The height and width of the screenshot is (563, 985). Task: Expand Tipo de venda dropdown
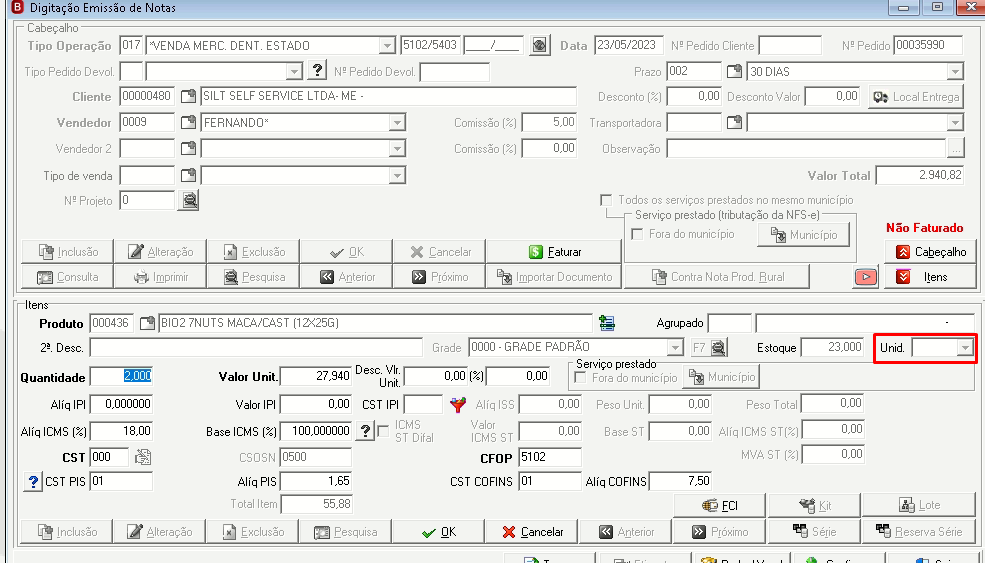[397, 176]
